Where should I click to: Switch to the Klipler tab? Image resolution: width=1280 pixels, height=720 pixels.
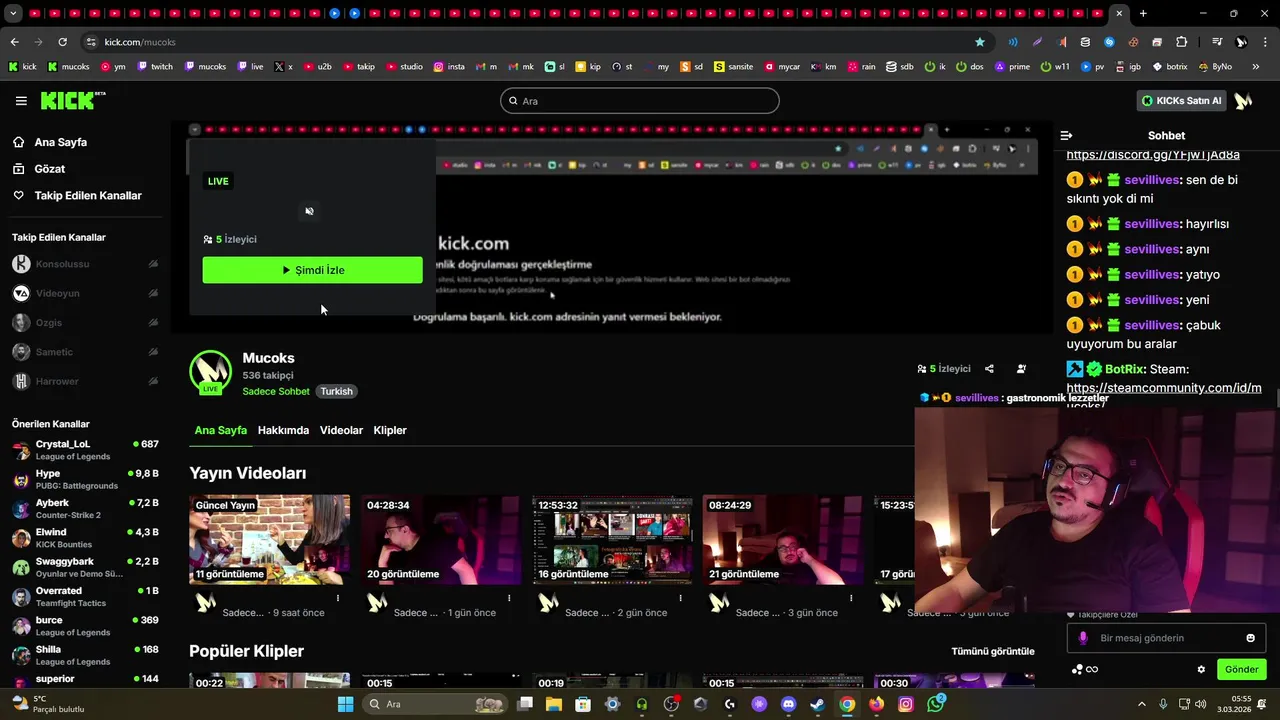[x=390, y=430]
